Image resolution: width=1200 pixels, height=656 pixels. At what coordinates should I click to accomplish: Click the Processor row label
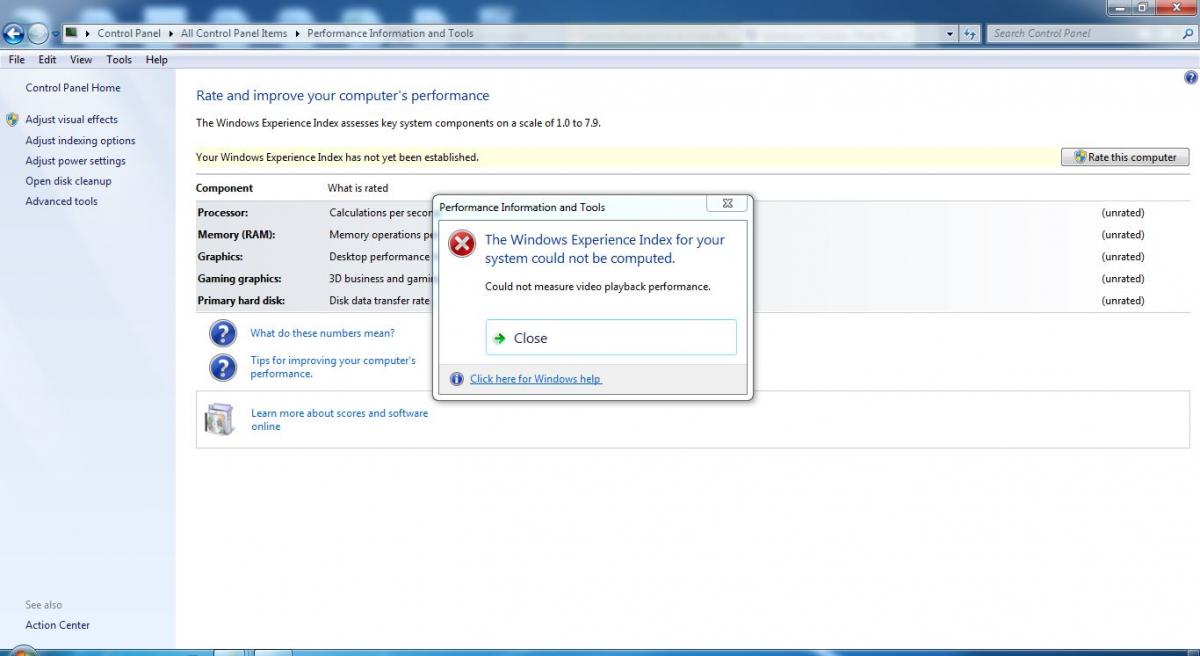pos(223,213)
